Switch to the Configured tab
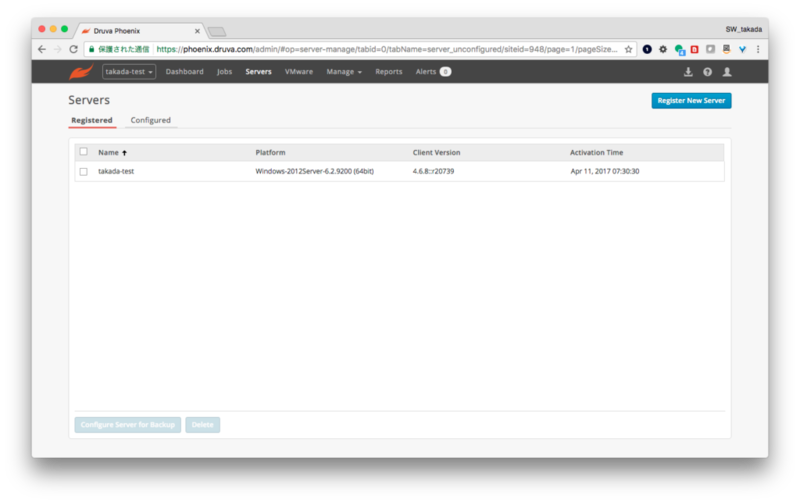The image size is (800, 503). click(x=151, y=120)
